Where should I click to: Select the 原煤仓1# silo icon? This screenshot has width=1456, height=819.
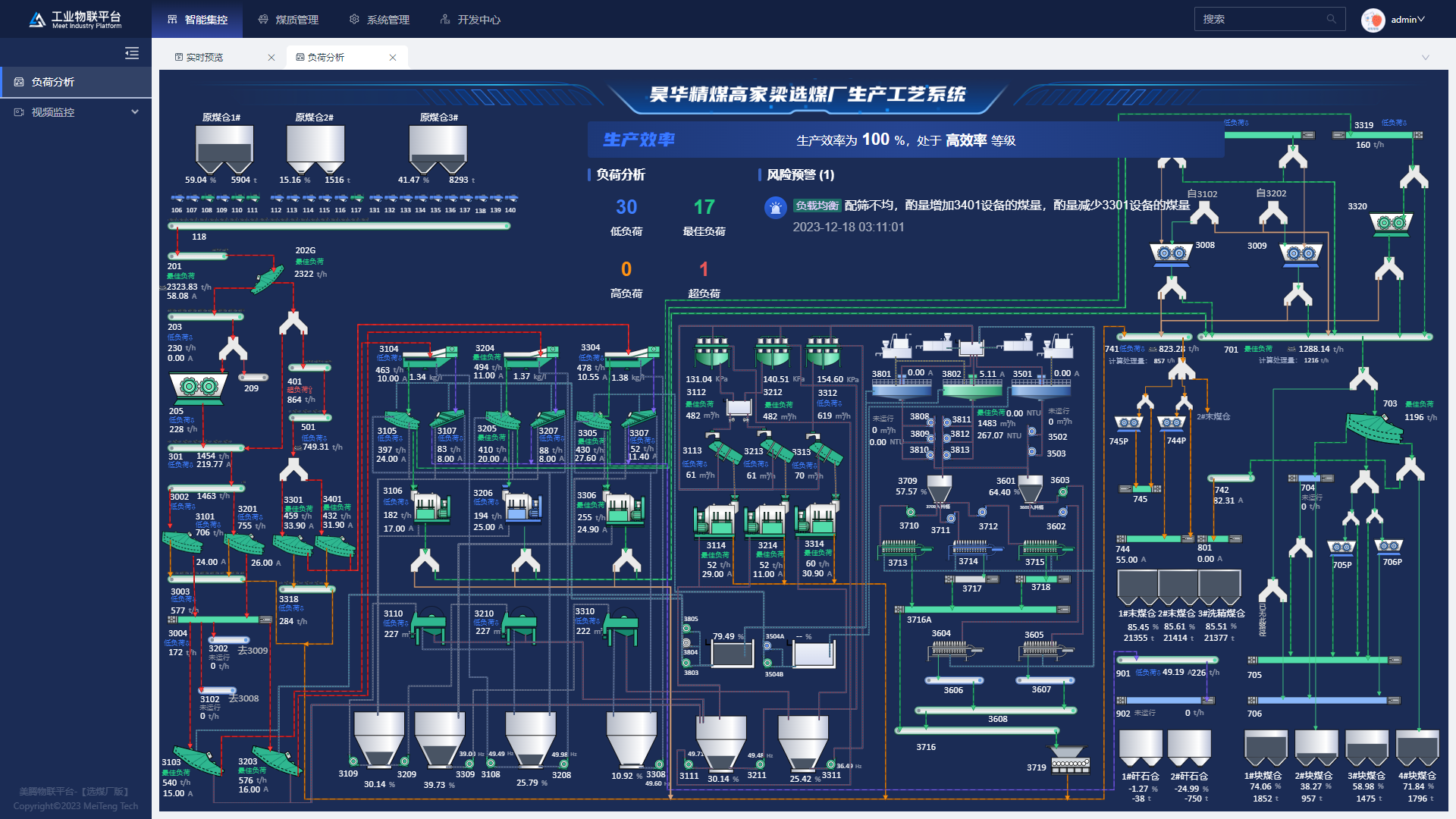click(x=224, y=149)
